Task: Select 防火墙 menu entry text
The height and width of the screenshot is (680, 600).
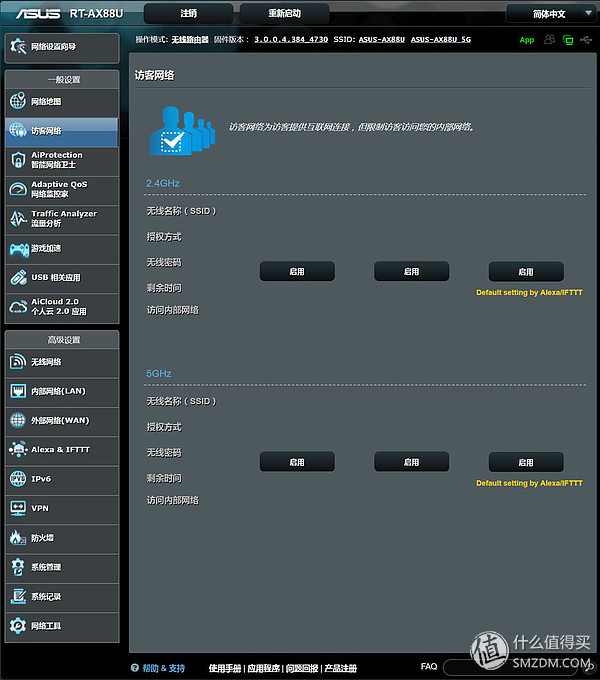Action: (42, 538)
